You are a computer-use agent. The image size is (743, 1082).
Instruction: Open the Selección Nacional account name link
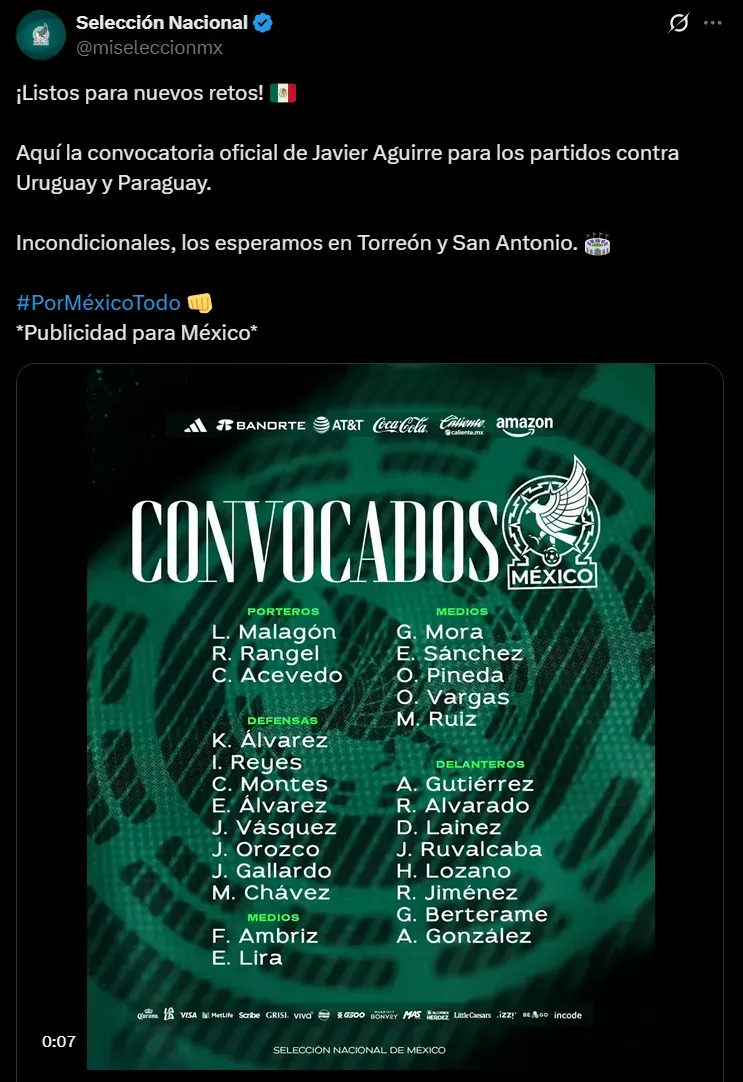pyautogui.click(x=162, y=23)
